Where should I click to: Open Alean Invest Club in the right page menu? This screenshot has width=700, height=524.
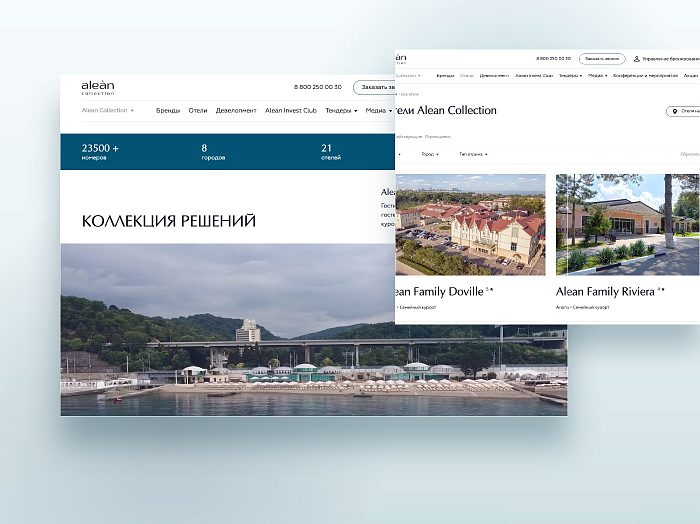point(534,76)
